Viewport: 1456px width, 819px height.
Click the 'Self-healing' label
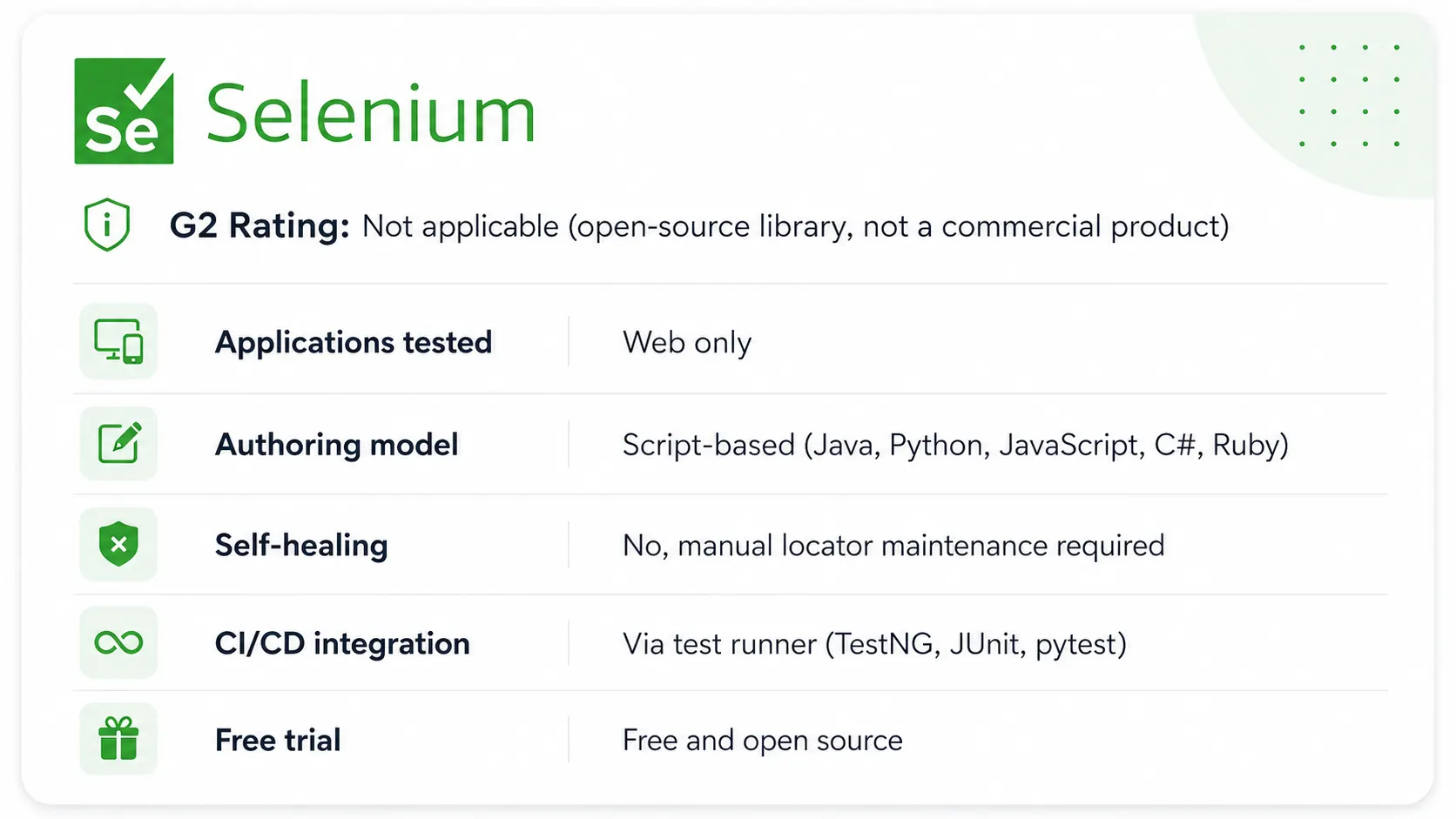pyautogui.click(x=301, y=545)
